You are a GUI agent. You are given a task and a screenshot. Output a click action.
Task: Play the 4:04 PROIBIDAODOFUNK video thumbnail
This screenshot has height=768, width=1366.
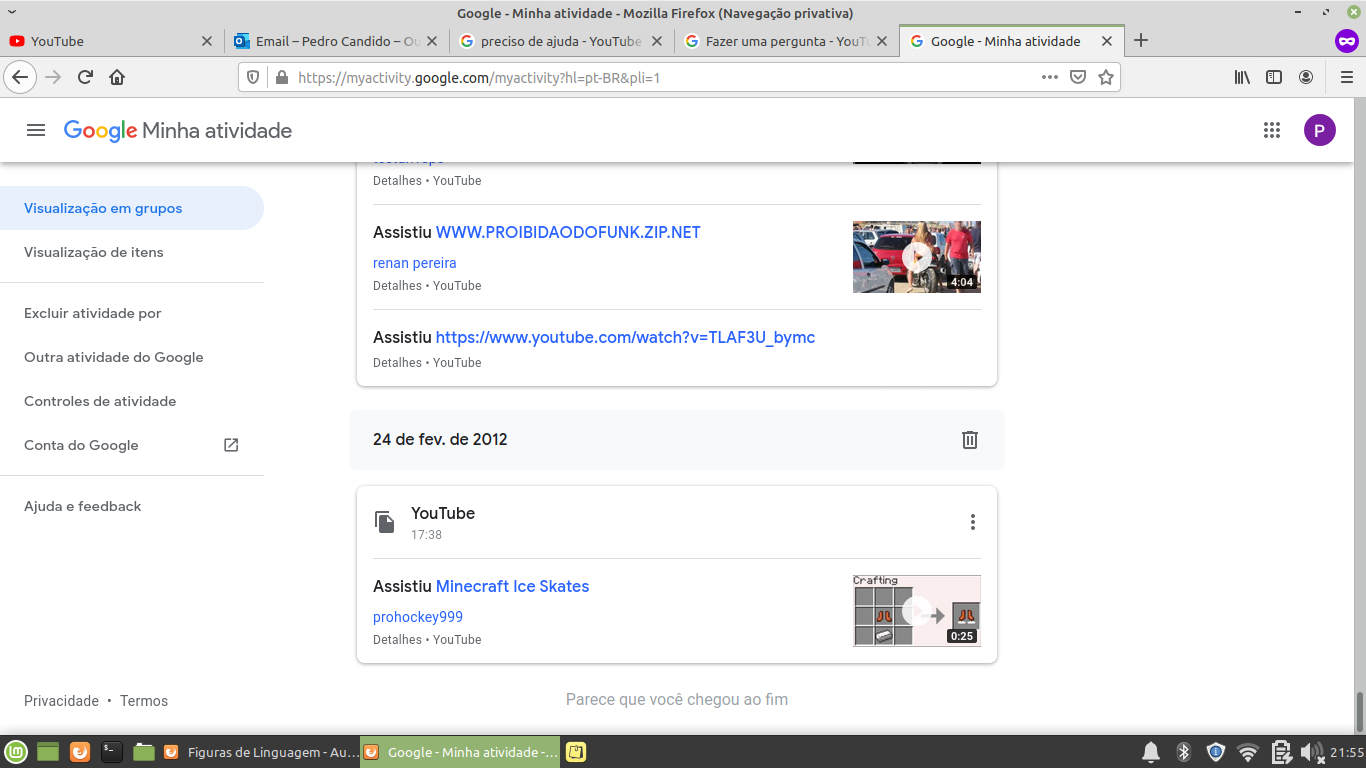point(917,257)
